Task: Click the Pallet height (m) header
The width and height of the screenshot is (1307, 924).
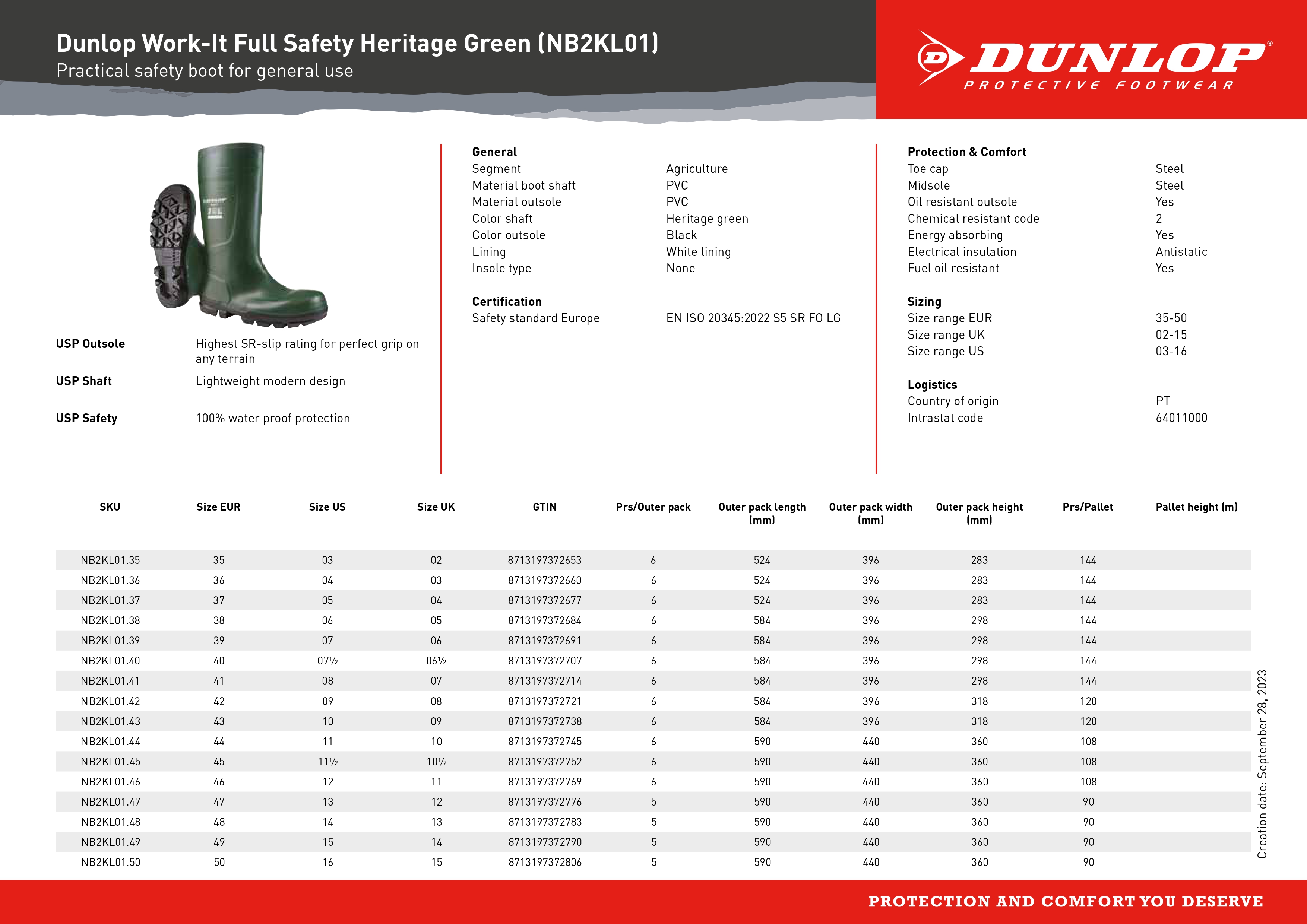Action: (x=1197, y=507)
